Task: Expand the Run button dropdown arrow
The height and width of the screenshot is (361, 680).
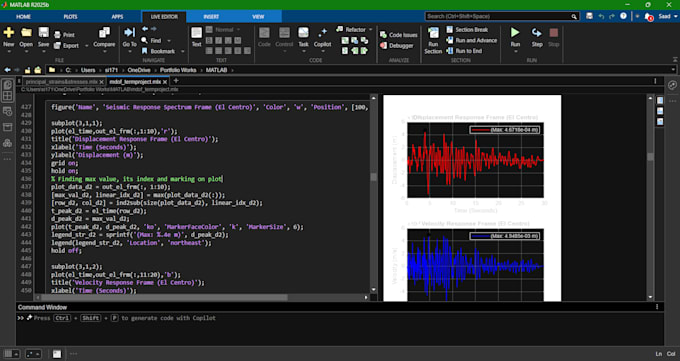Action: pyautogui.click(x=515, y=52)
